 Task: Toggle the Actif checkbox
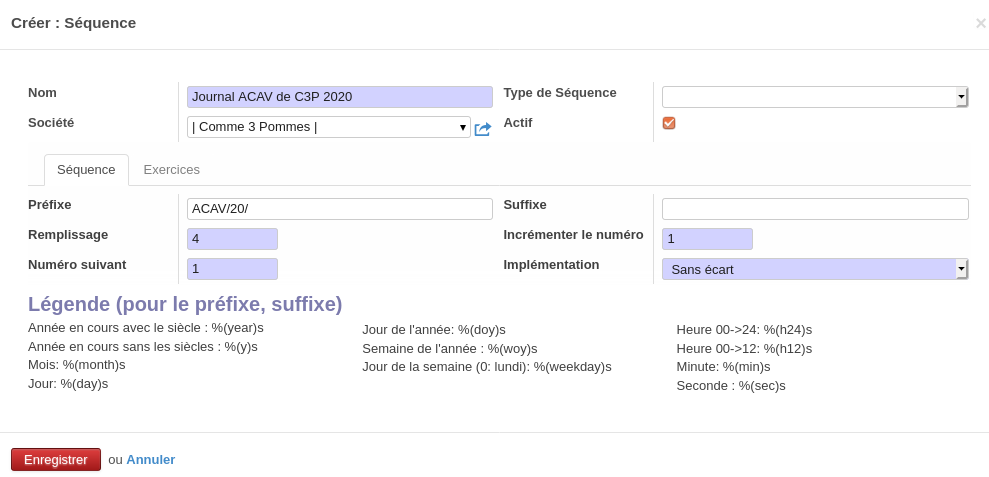669,123
